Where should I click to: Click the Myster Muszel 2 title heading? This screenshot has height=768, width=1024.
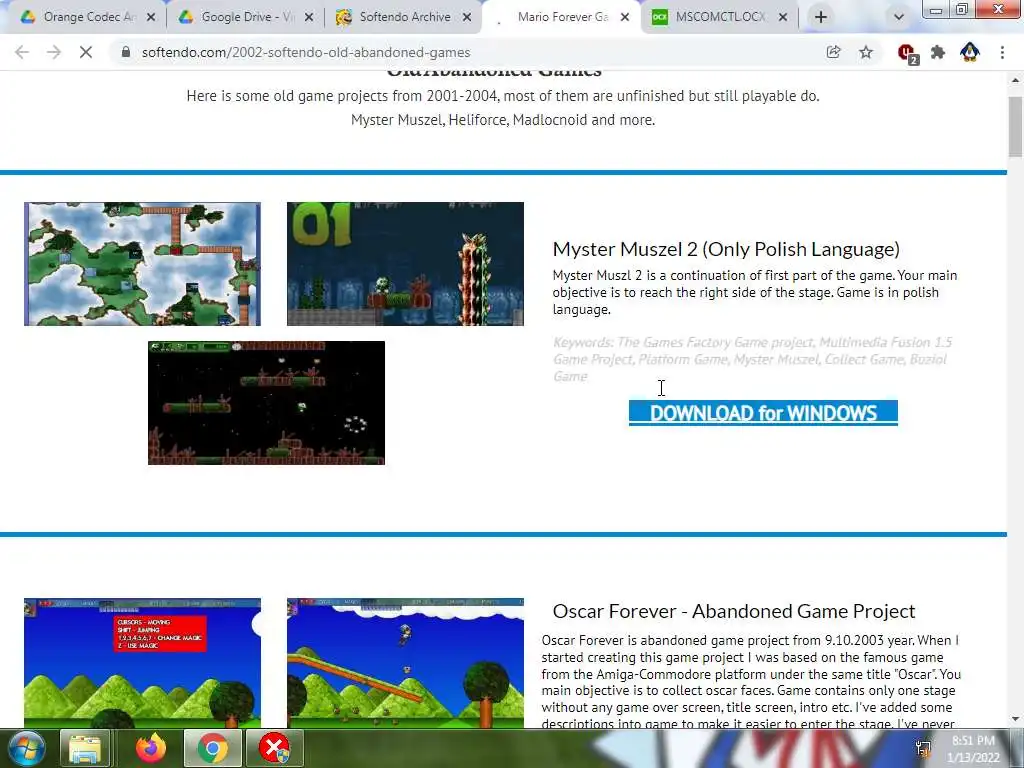pyautogui.click(x=726, y=249)
